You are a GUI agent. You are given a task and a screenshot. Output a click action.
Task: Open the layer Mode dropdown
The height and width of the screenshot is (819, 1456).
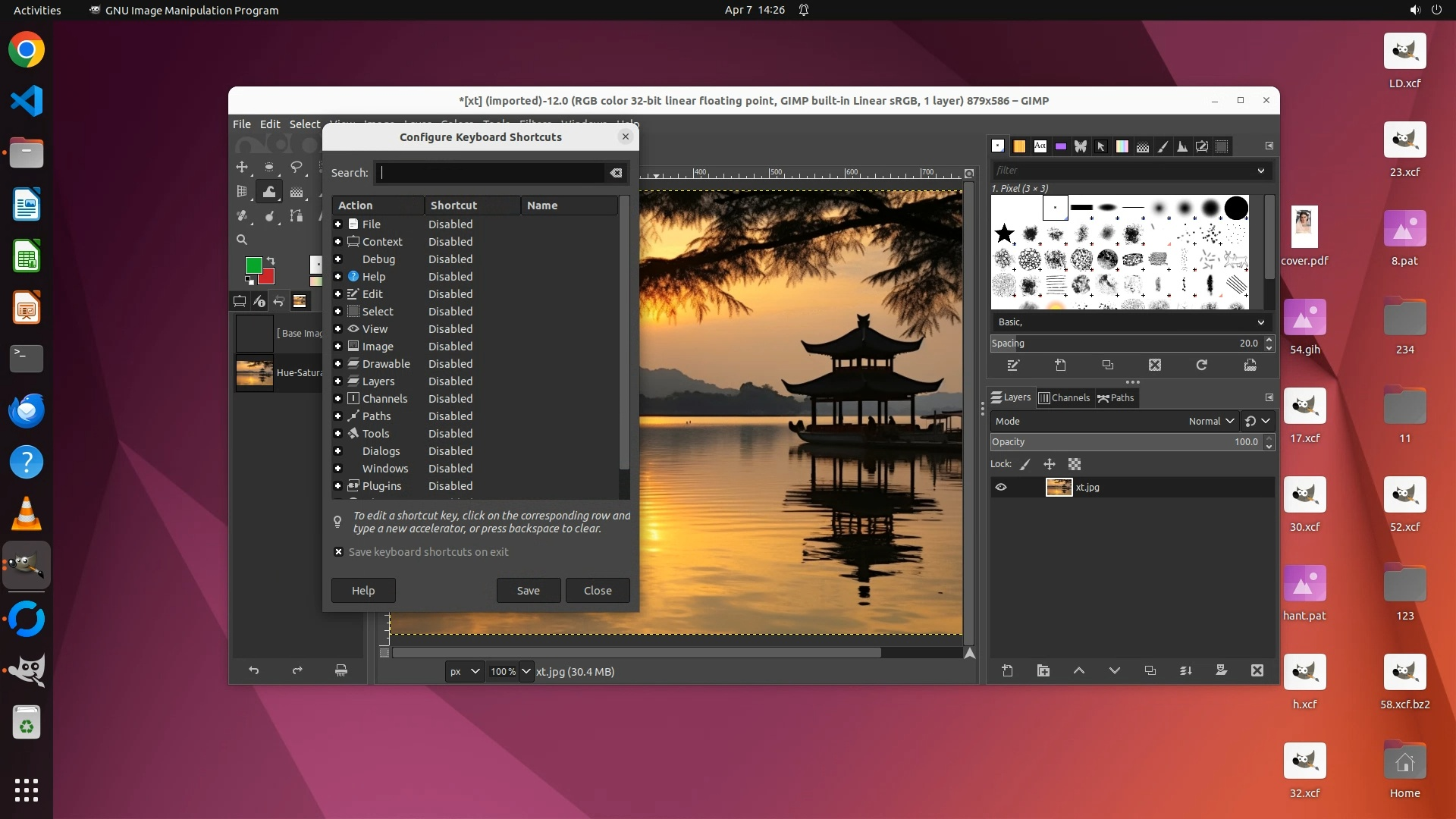(x=1211, y=422)
